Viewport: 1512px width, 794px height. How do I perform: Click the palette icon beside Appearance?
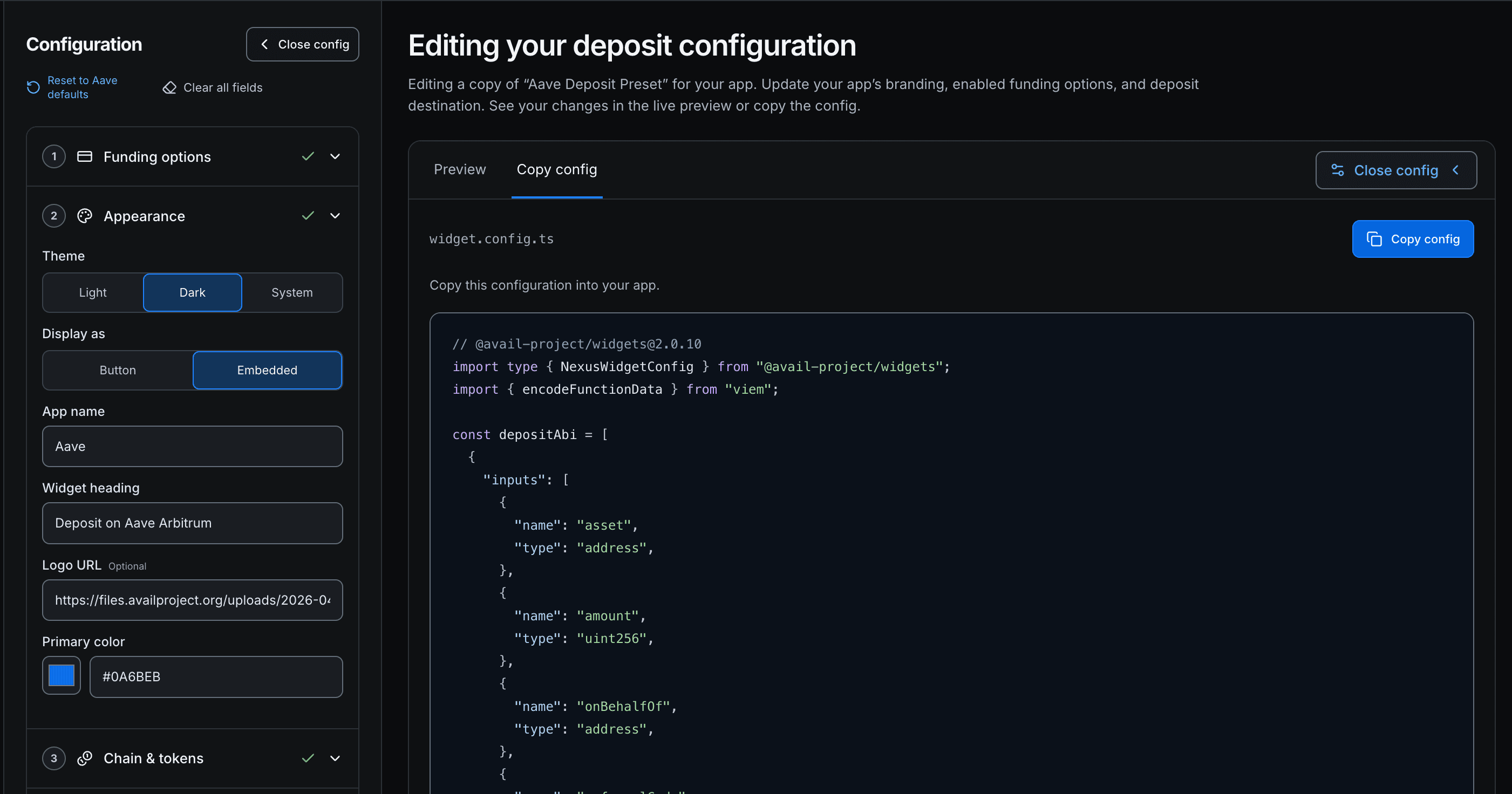pyautogui.click(x=85, y=216)
